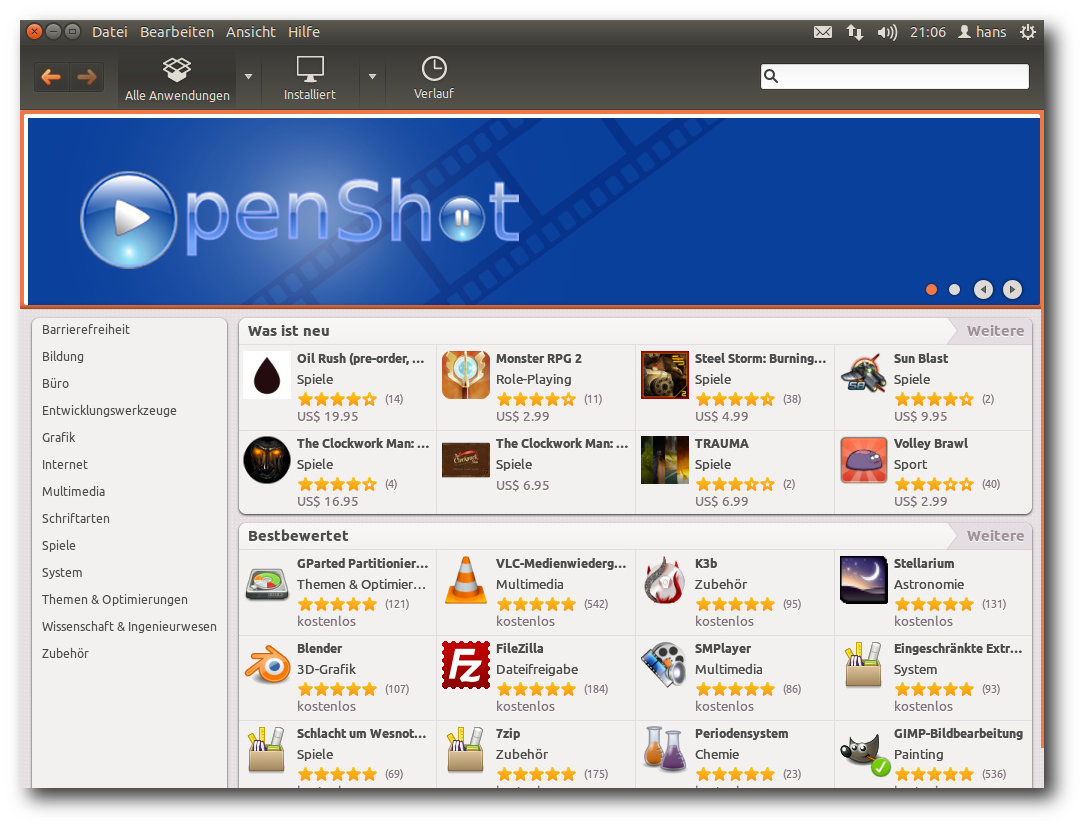Screen dimensions: 1084x828
Task: Click the Stellarium star rating
Action: click(x=933, y=604)
